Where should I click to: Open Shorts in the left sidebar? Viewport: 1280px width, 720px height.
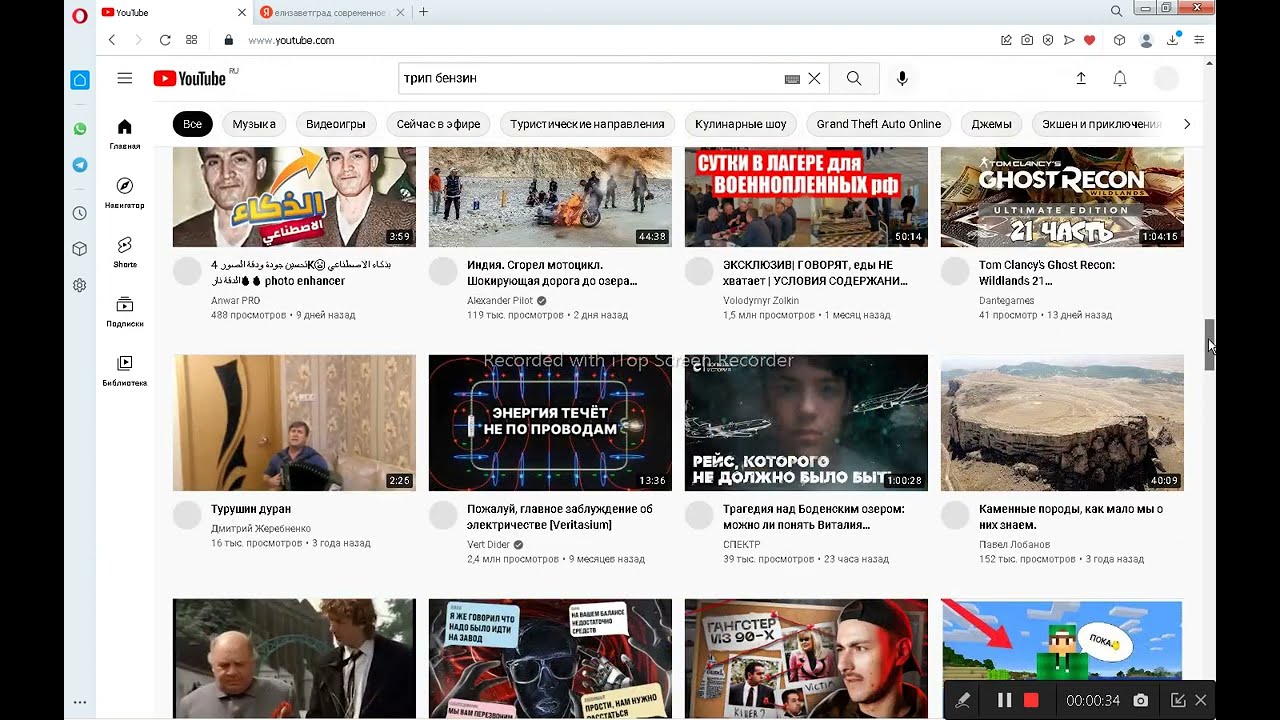tap(124, 251)
